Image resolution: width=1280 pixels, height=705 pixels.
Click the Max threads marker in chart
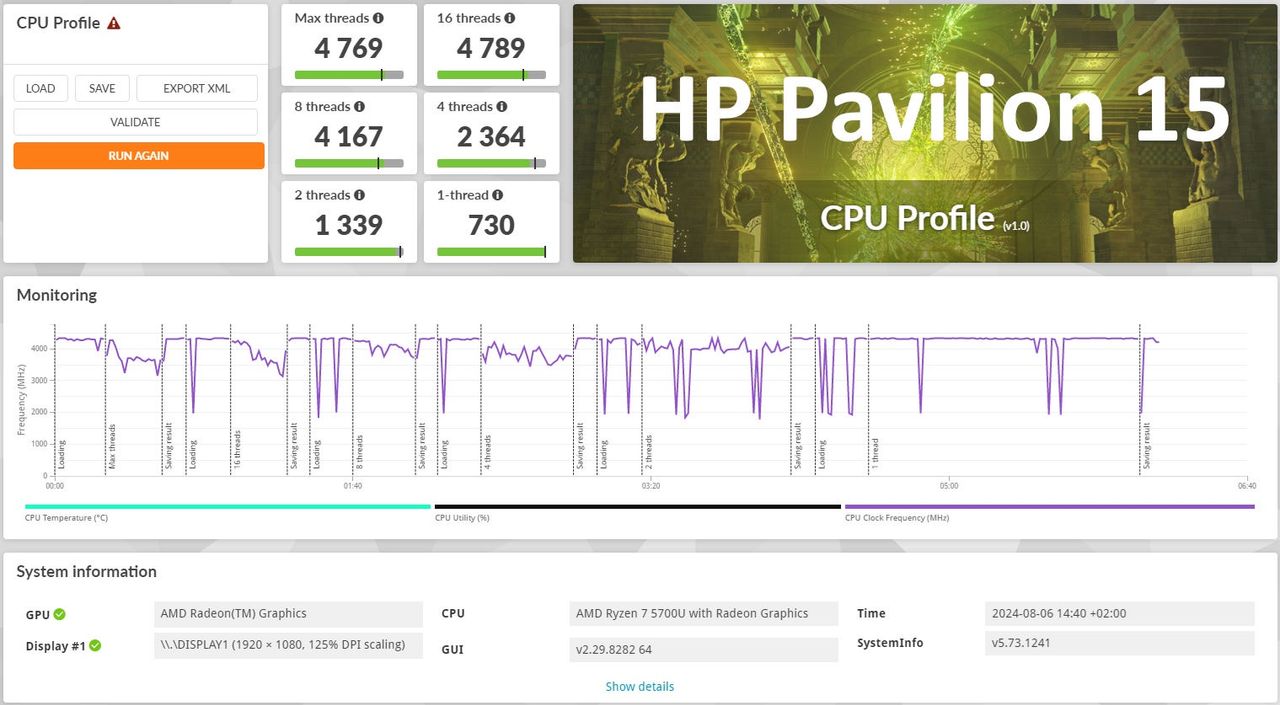click(x=112, y=447)
